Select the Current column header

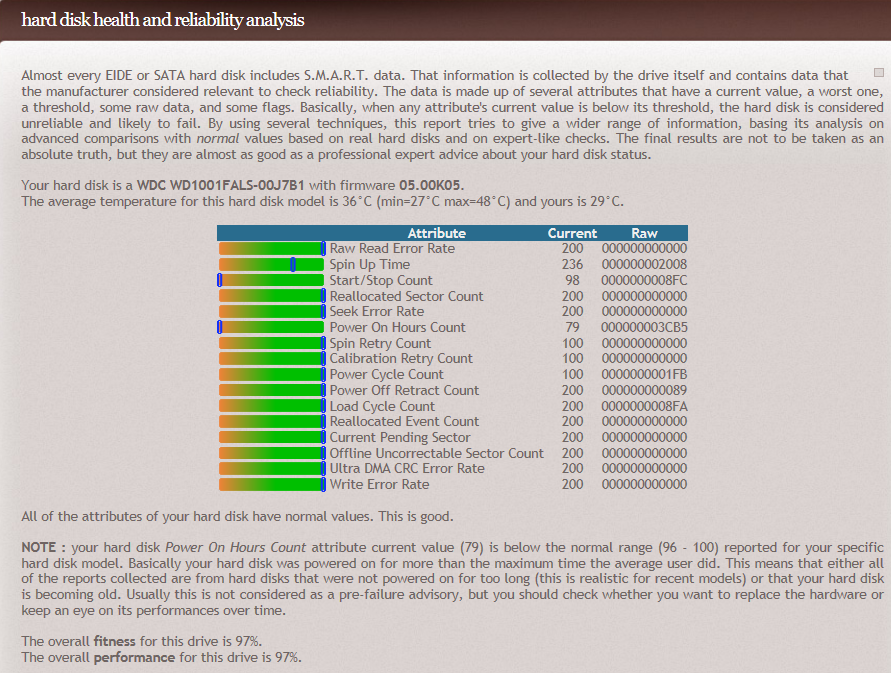(x=572, y=233)
